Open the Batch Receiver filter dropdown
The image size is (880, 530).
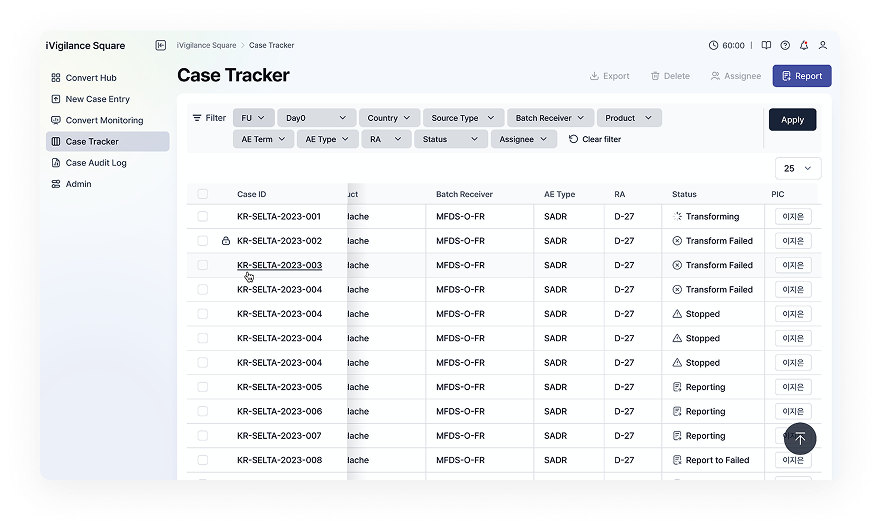click(x=550, y=118)
